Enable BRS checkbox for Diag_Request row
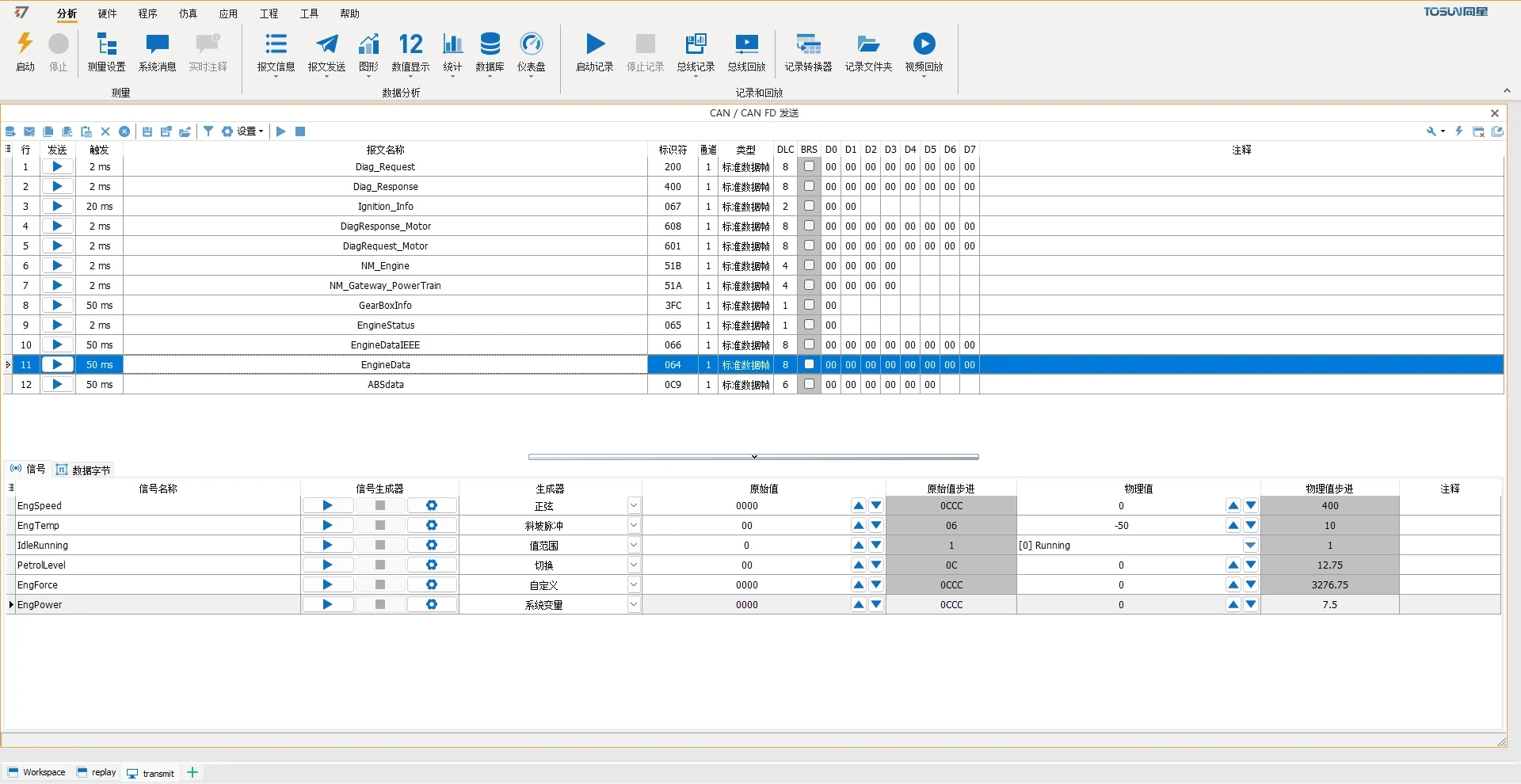The height and width of the screenshot is (784, 1521). 809,166
